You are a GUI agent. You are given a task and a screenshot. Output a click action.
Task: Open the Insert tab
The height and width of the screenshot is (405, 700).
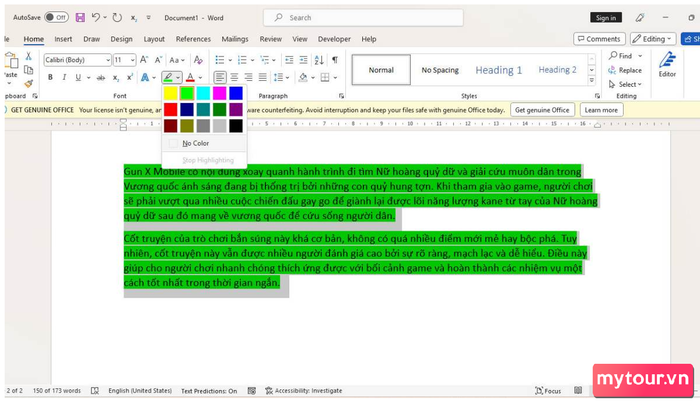(x=63, y=39)
